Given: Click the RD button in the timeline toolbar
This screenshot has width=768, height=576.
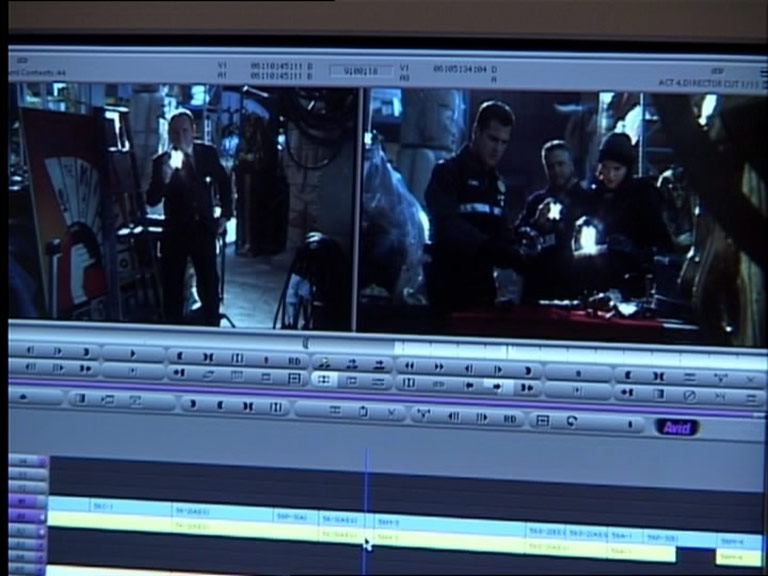Looking at the screenshot, I should coord(510,419).
